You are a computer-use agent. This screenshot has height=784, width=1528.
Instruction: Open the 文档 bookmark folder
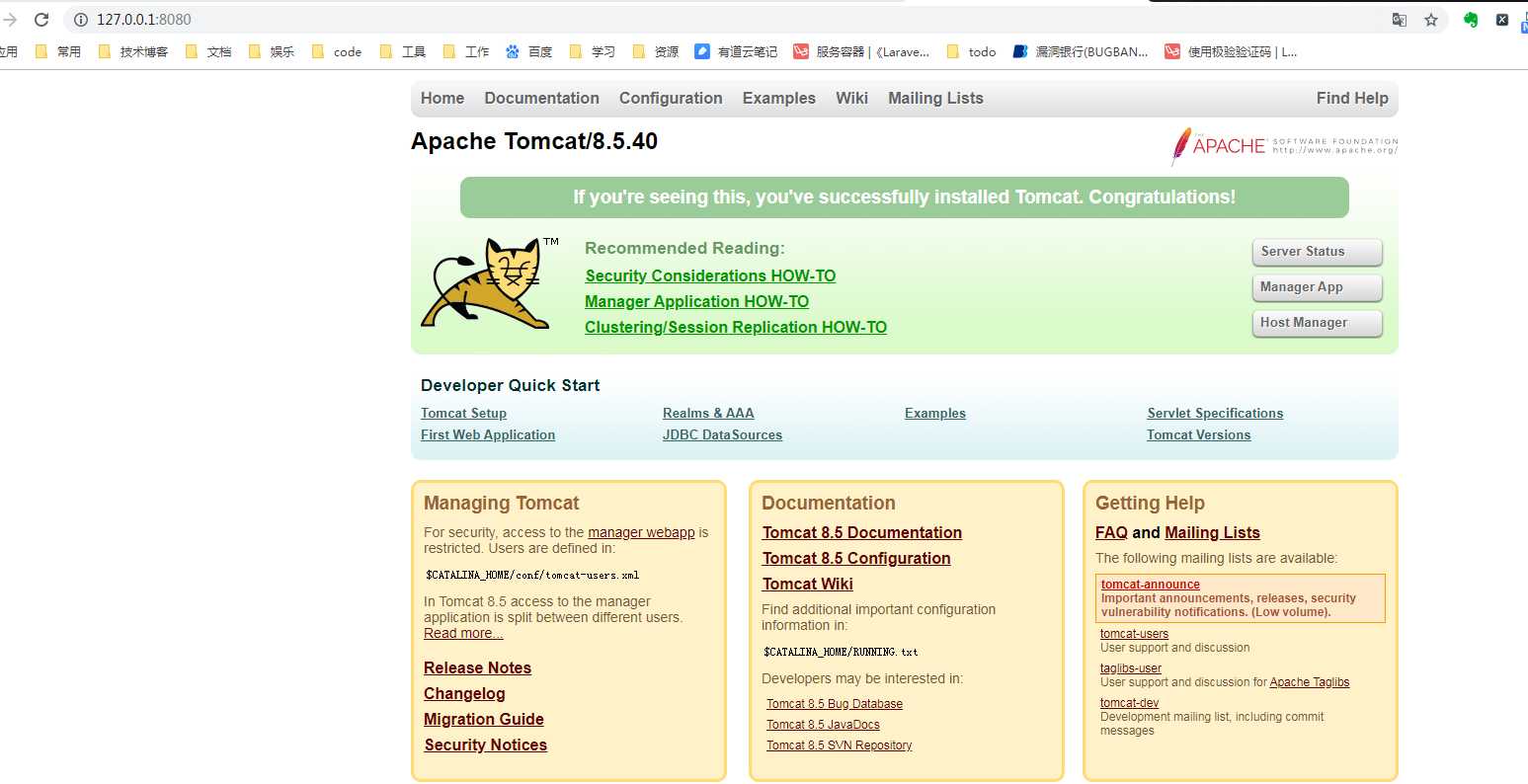point(208,51)
